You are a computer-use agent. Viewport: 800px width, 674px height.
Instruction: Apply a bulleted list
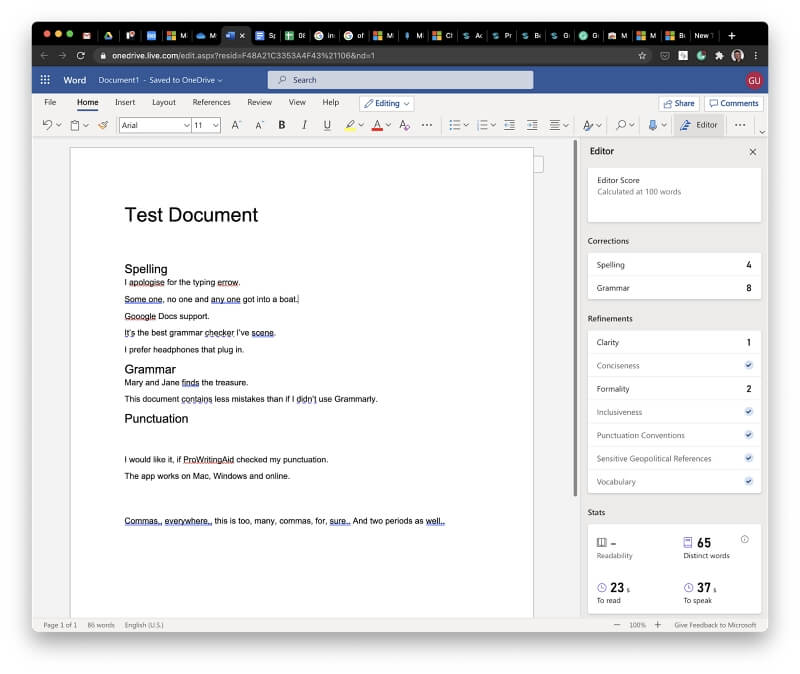(x=455, y=125)
